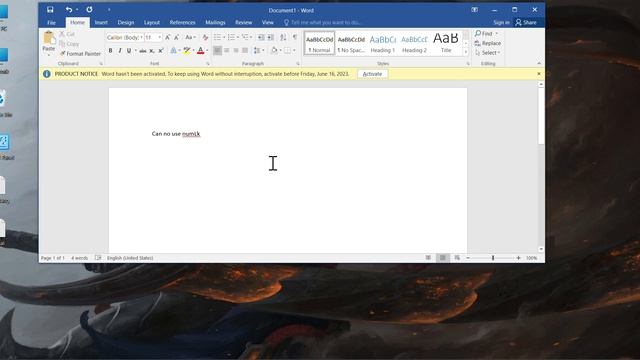Screen dimensions: 640x360
Task: Click the Activate button in the notice
Action: coord(372,74)
